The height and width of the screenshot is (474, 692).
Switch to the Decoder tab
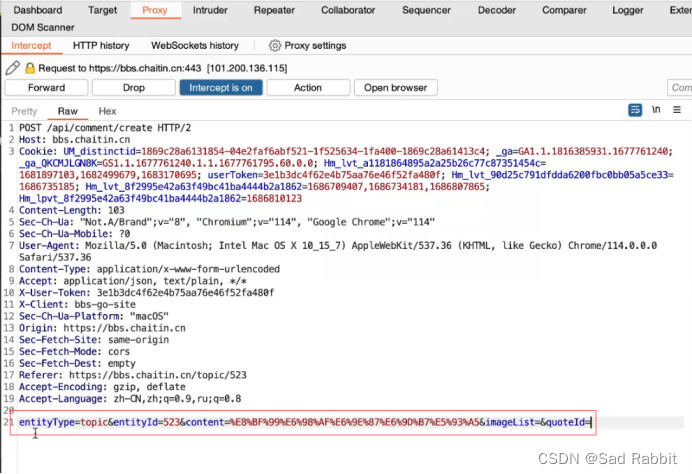point(496,10)
